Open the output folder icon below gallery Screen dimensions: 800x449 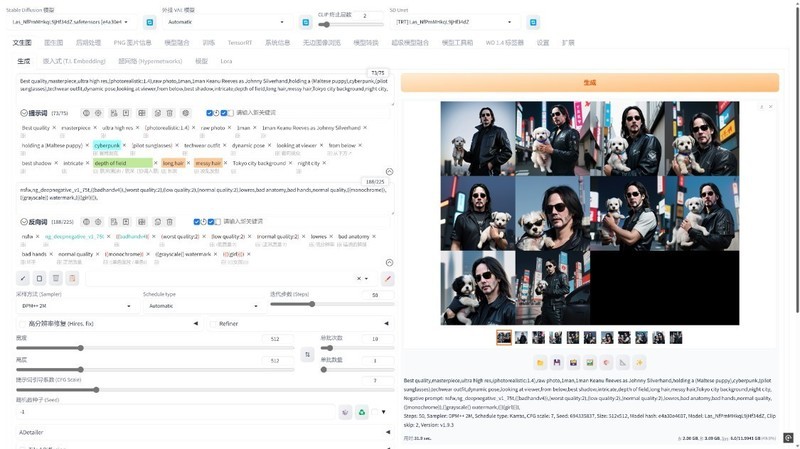pos(540,362)
